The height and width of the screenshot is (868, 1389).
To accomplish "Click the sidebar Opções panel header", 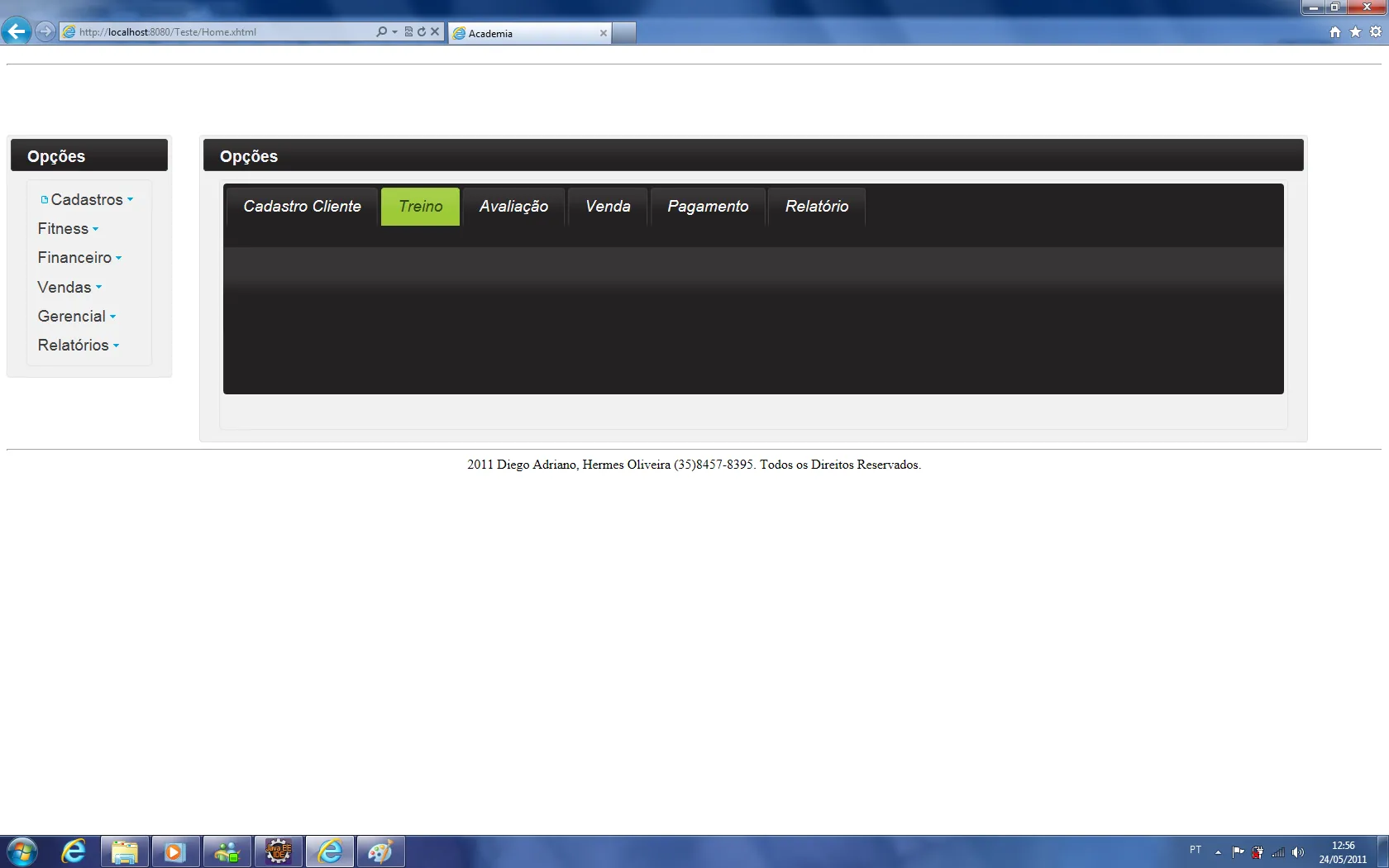I will (x=89, y=155).
